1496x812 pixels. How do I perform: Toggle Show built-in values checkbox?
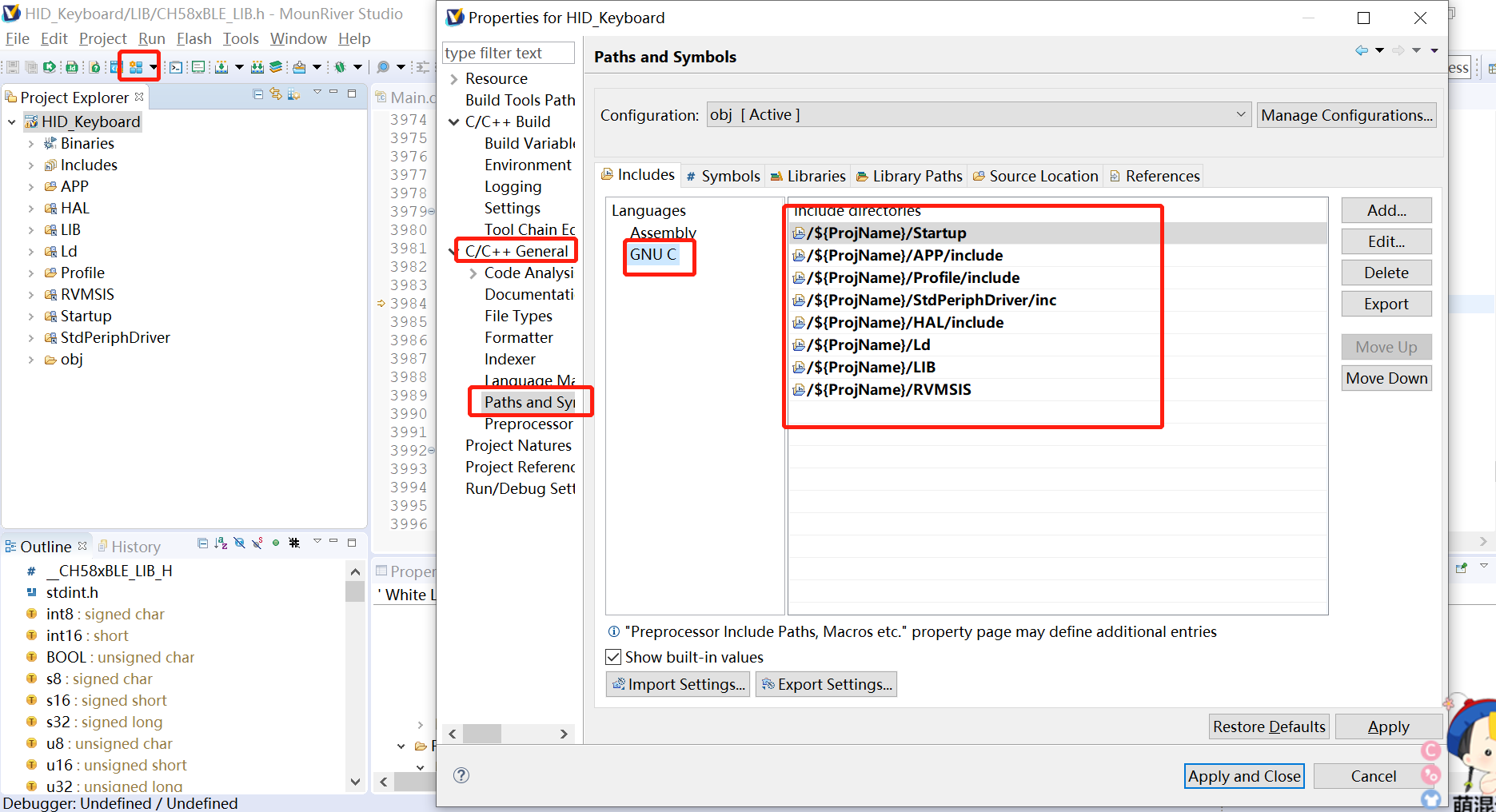(x=614, y=657)
